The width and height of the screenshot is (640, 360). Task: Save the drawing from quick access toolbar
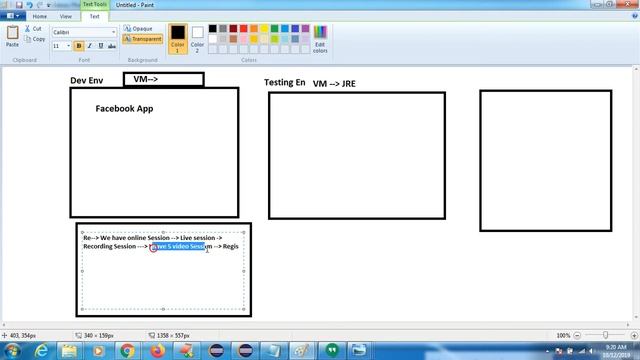pos(19,5)
